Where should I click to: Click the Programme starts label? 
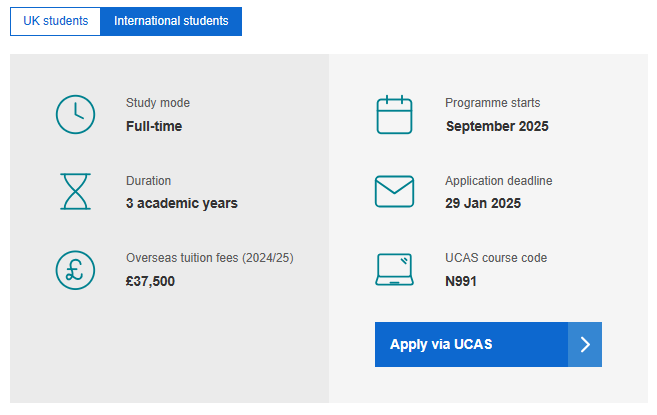coord(492,103)
